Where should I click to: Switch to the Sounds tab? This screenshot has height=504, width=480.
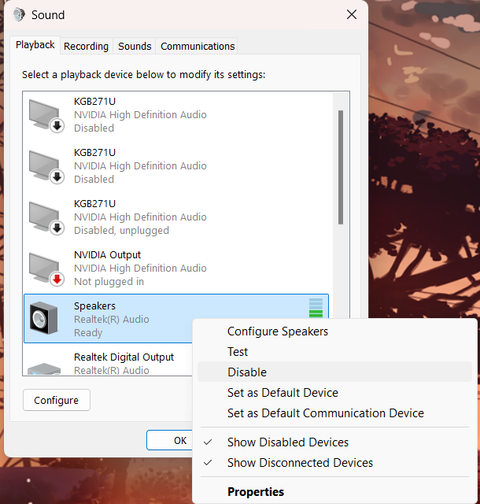point(134,46)
